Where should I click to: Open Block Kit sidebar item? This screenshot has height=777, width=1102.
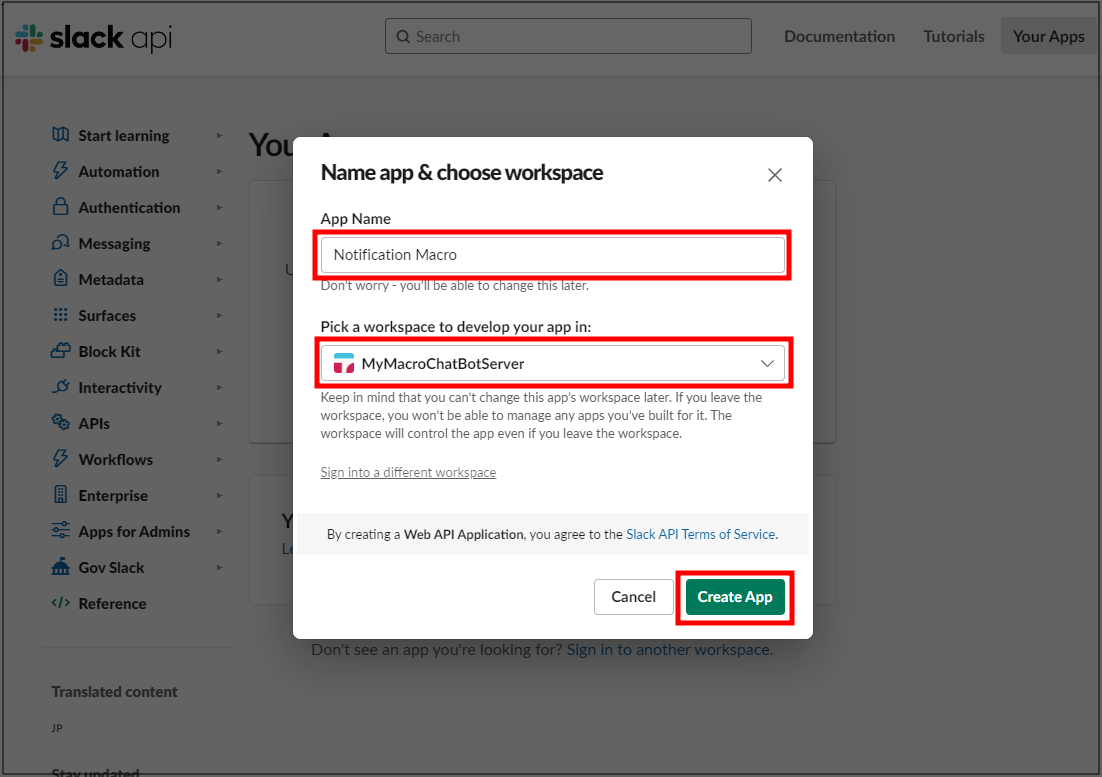pos(110,351)
